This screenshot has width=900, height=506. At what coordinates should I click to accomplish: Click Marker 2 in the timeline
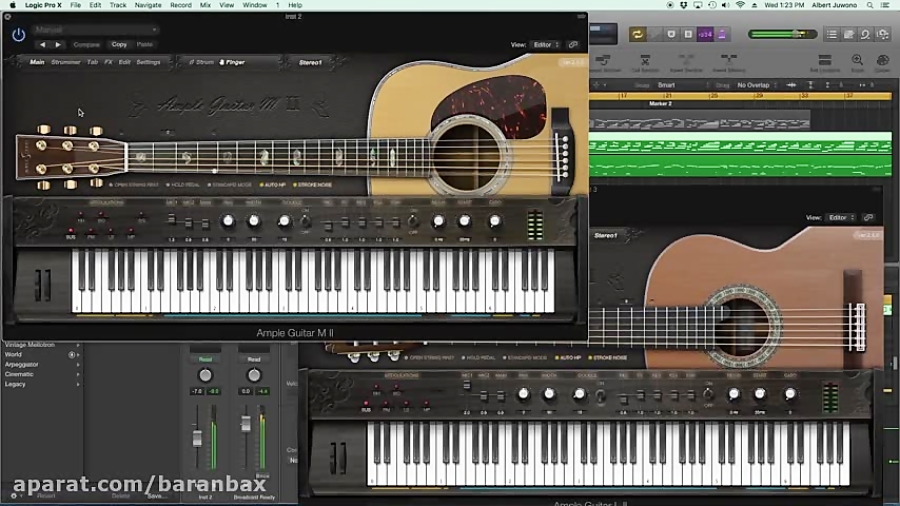pyautogui.click(x=660, y=104)
